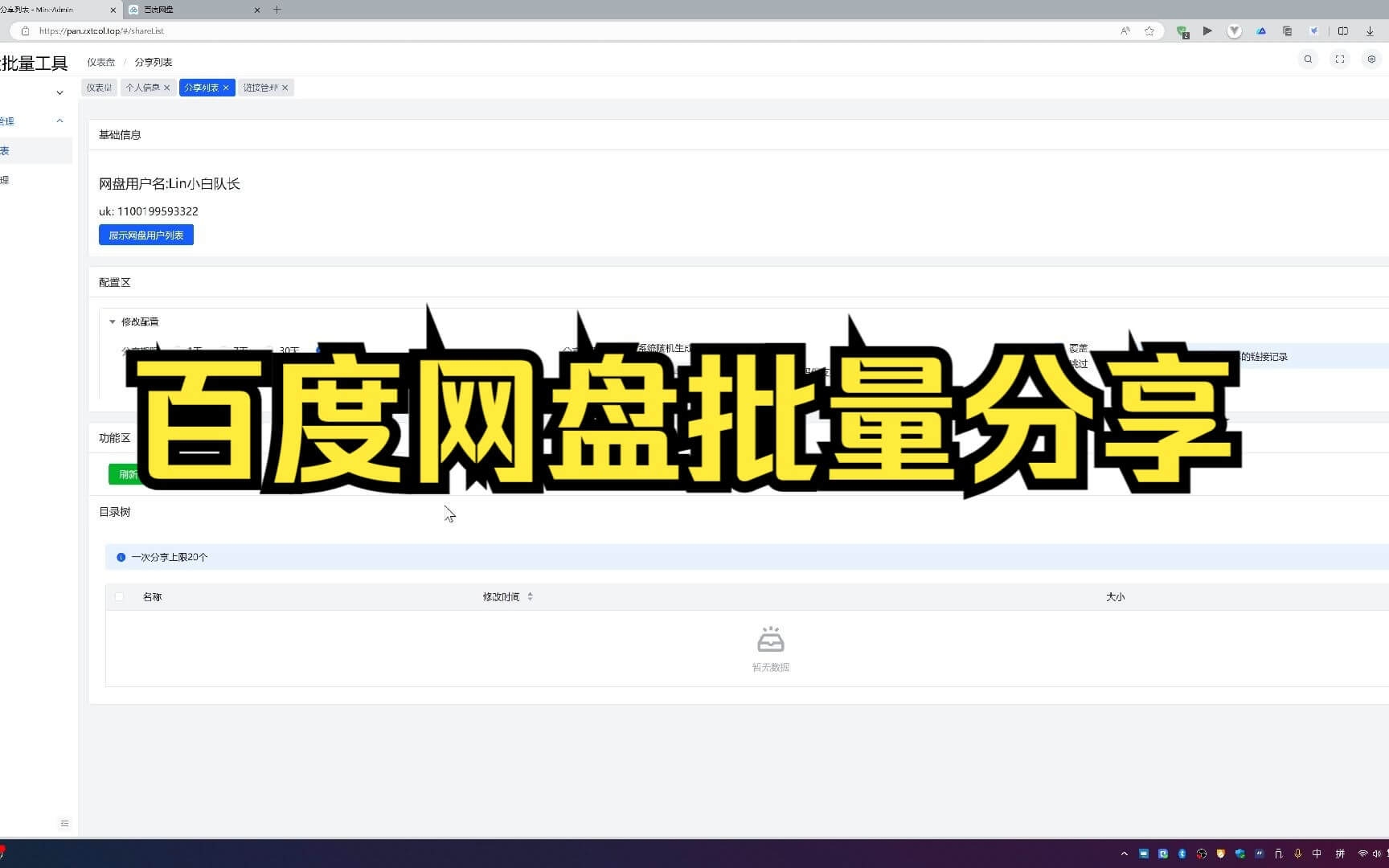1389x868 pixels.
Task: Open the Wi-Fi network icon in the tray
Action: pyautogui.click(x=1362, y=854)
